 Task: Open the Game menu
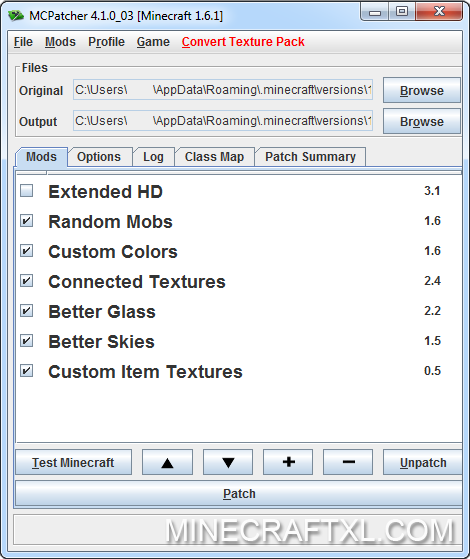153,42
